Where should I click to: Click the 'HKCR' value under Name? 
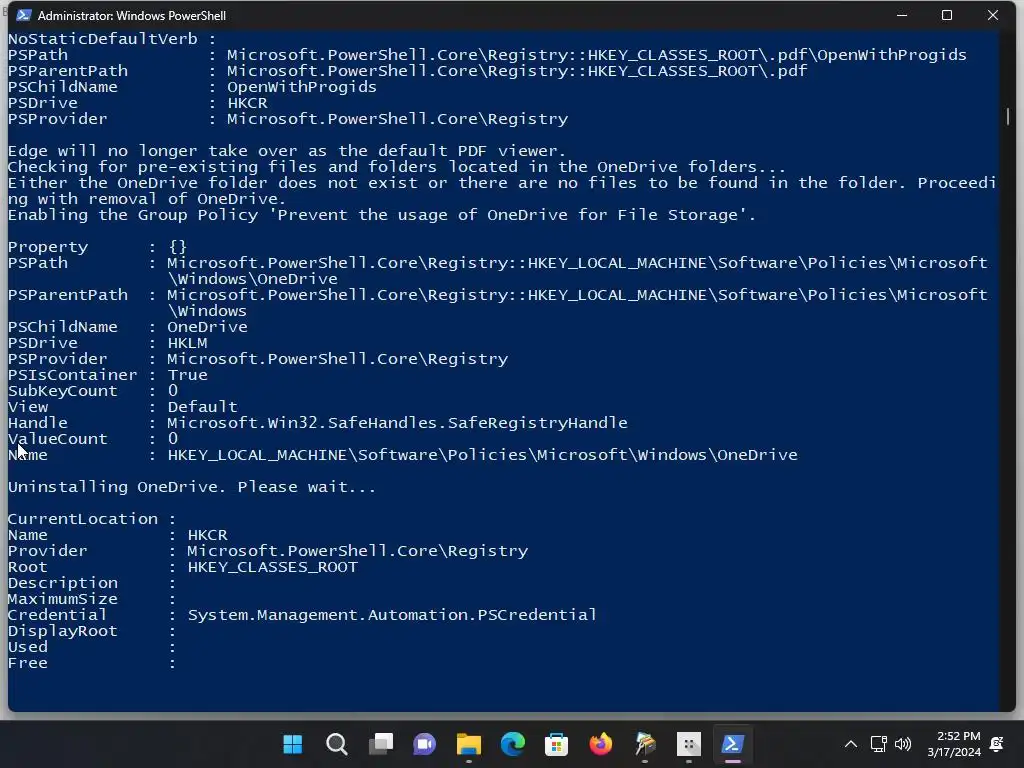pyautogui.click(x=208, y=535)
